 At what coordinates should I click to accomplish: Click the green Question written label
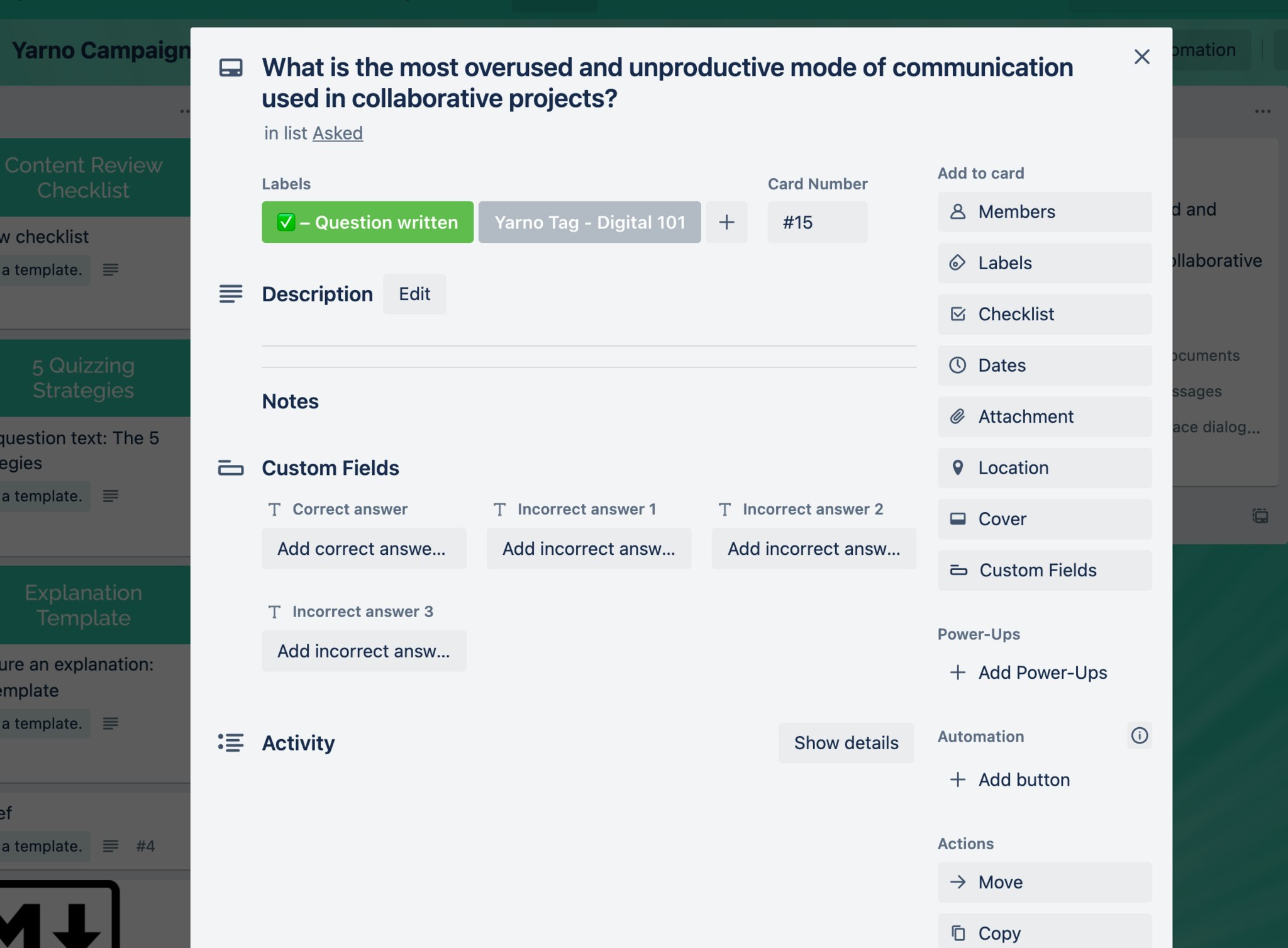click(x=367, y=222)
